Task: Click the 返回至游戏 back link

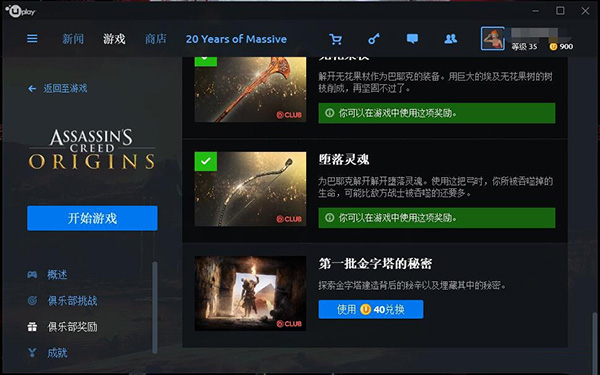Action: coord(58,88)
